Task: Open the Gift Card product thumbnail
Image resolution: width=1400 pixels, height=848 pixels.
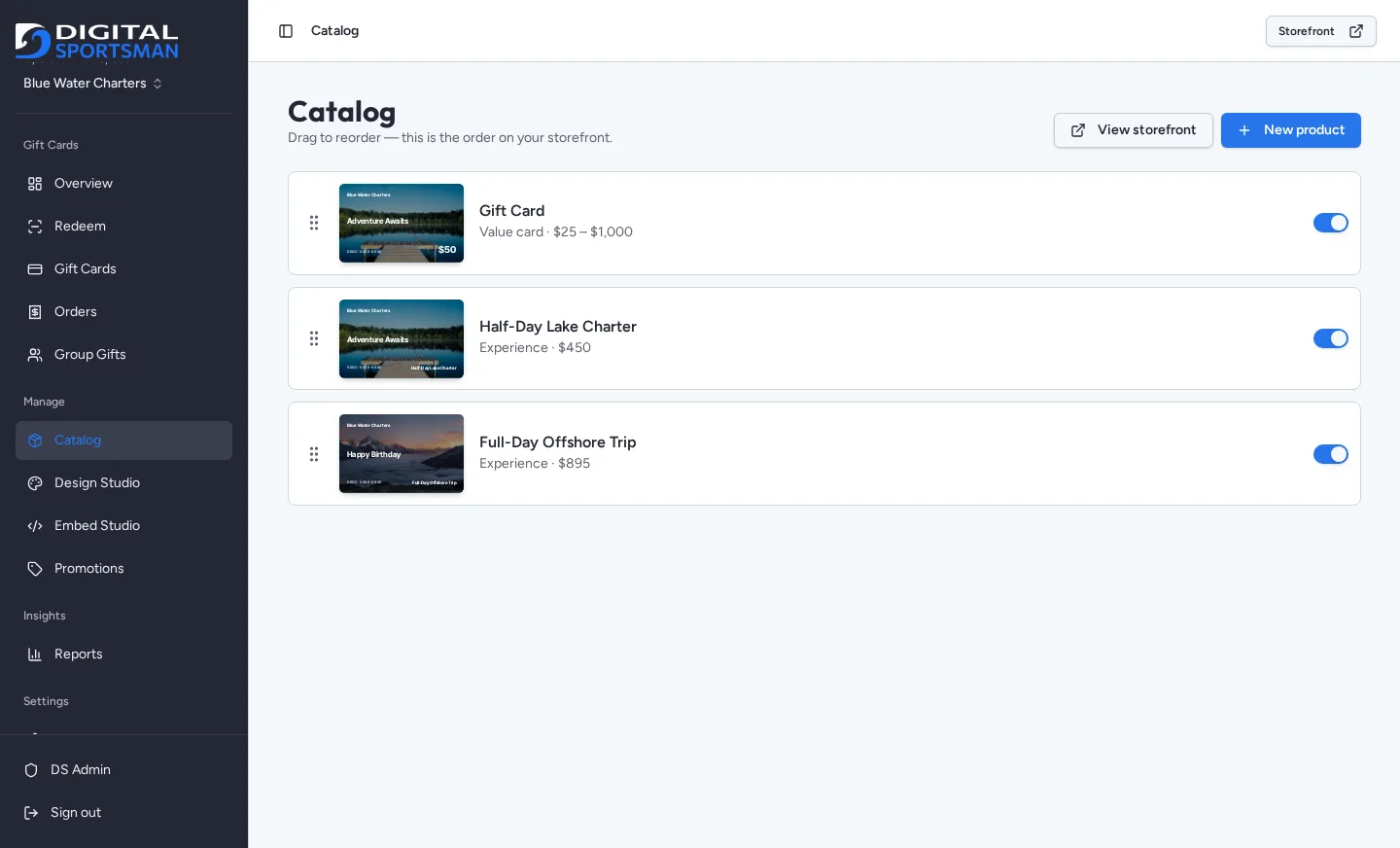Action: coord(402,223)
